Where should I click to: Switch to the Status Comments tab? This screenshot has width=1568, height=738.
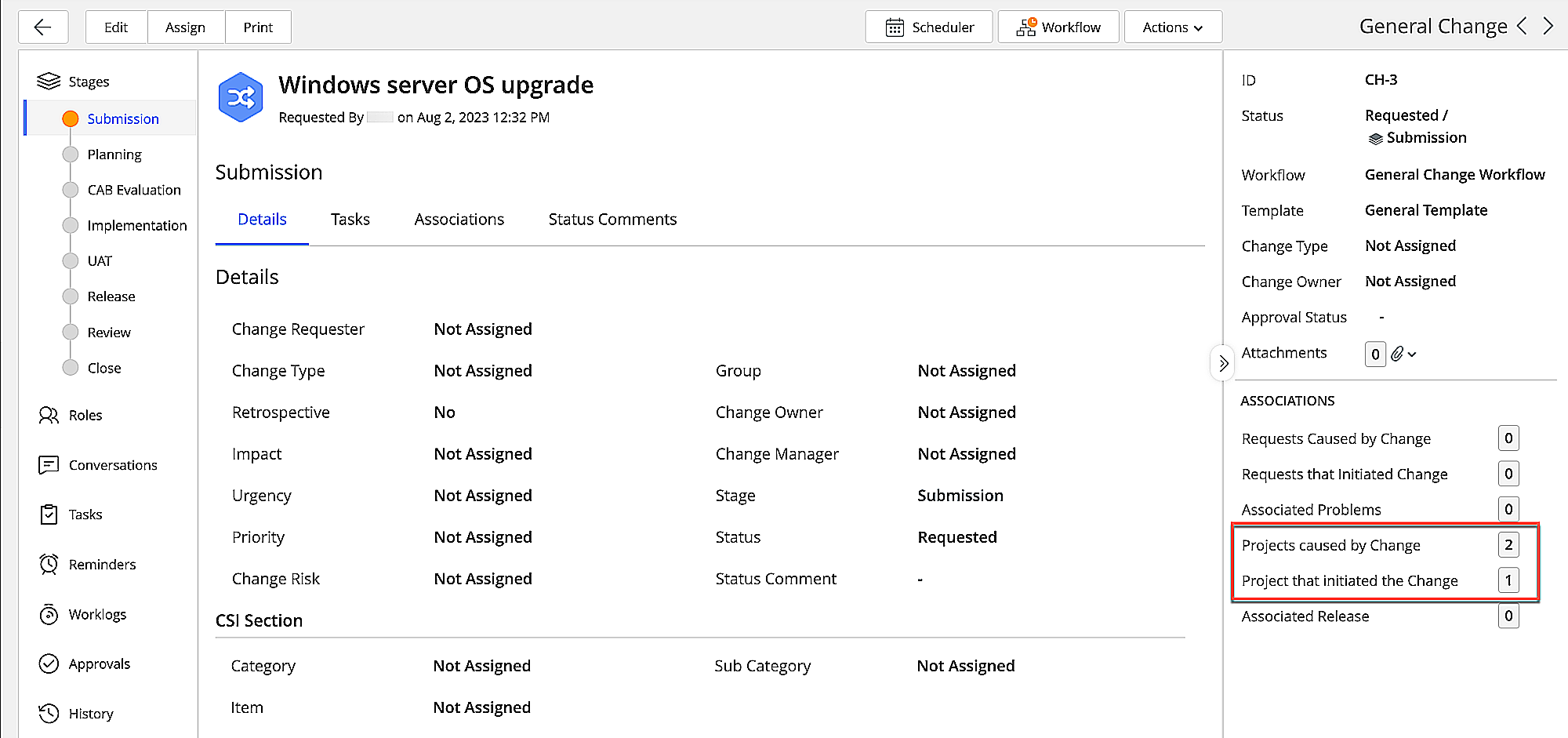[612, 220]
